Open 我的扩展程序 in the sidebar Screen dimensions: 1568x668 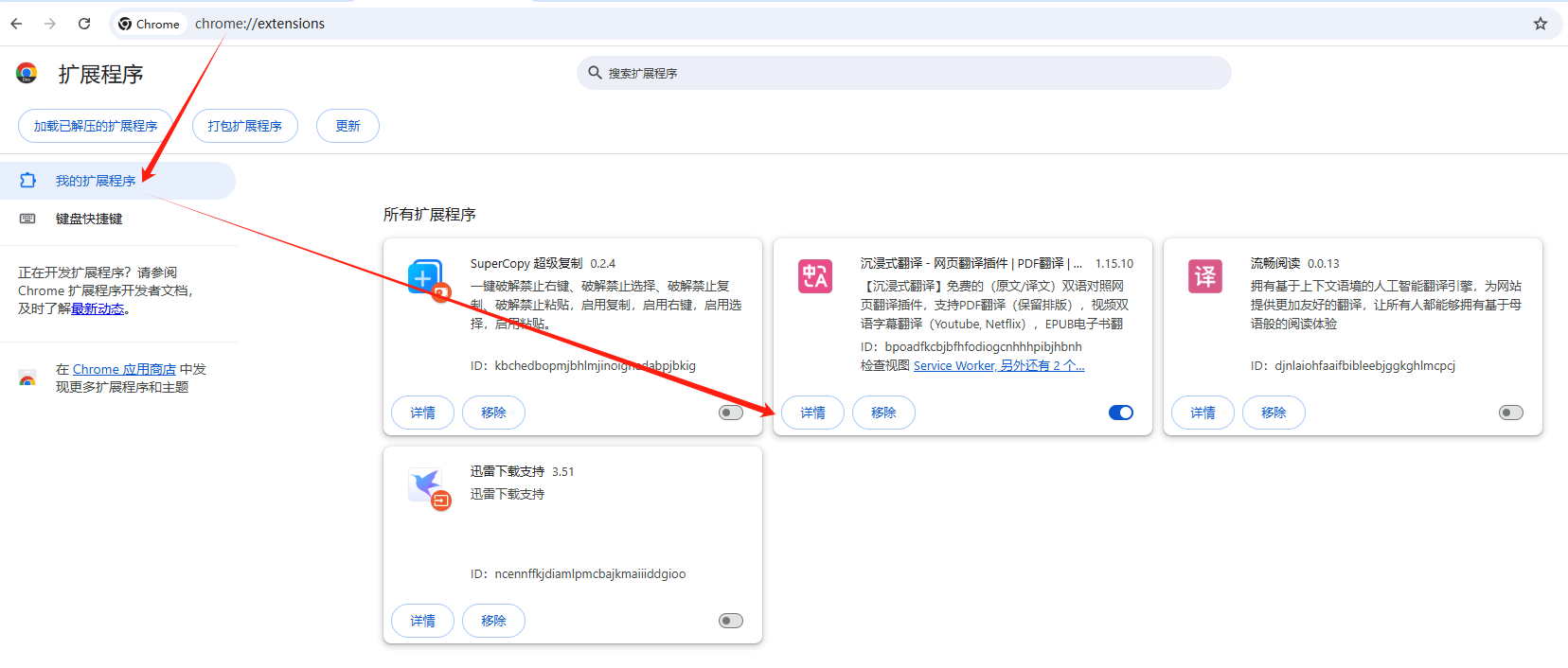tap(117, 181)
